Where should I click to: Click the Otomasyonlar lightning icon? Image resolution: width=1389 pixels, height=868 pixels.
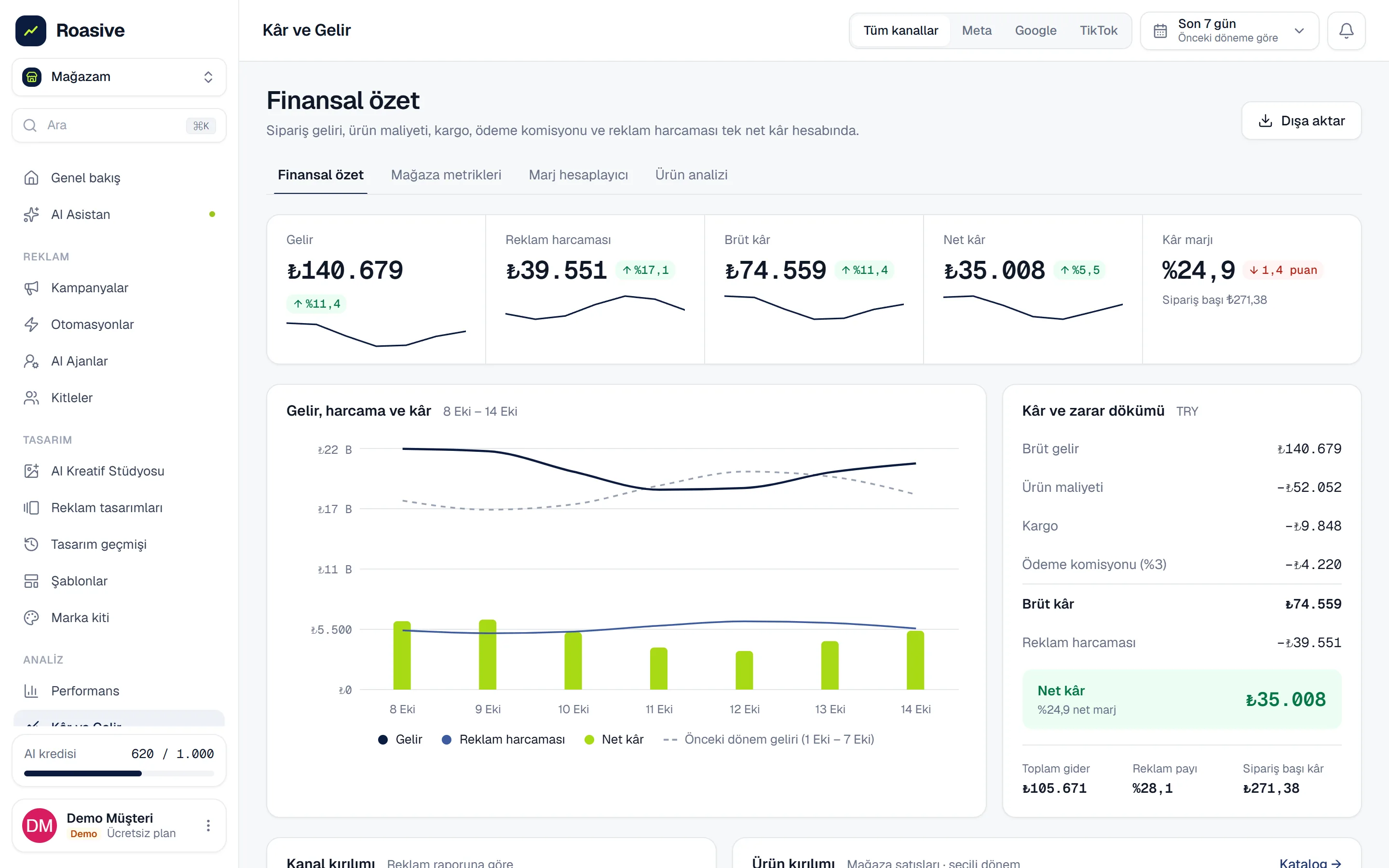pyautogui.click(x=31, y=325)
